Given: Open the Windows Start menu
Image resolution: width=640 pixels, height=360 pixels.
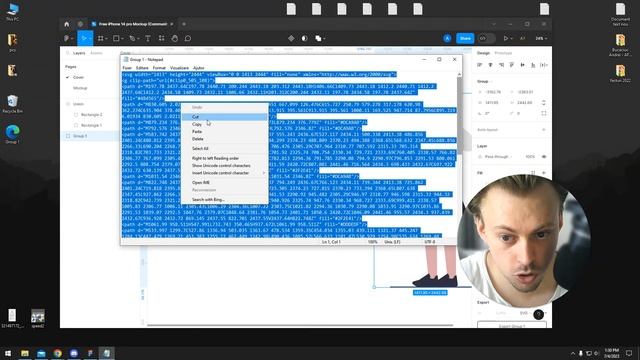Looking at the screenshot, I should point(8,353).
